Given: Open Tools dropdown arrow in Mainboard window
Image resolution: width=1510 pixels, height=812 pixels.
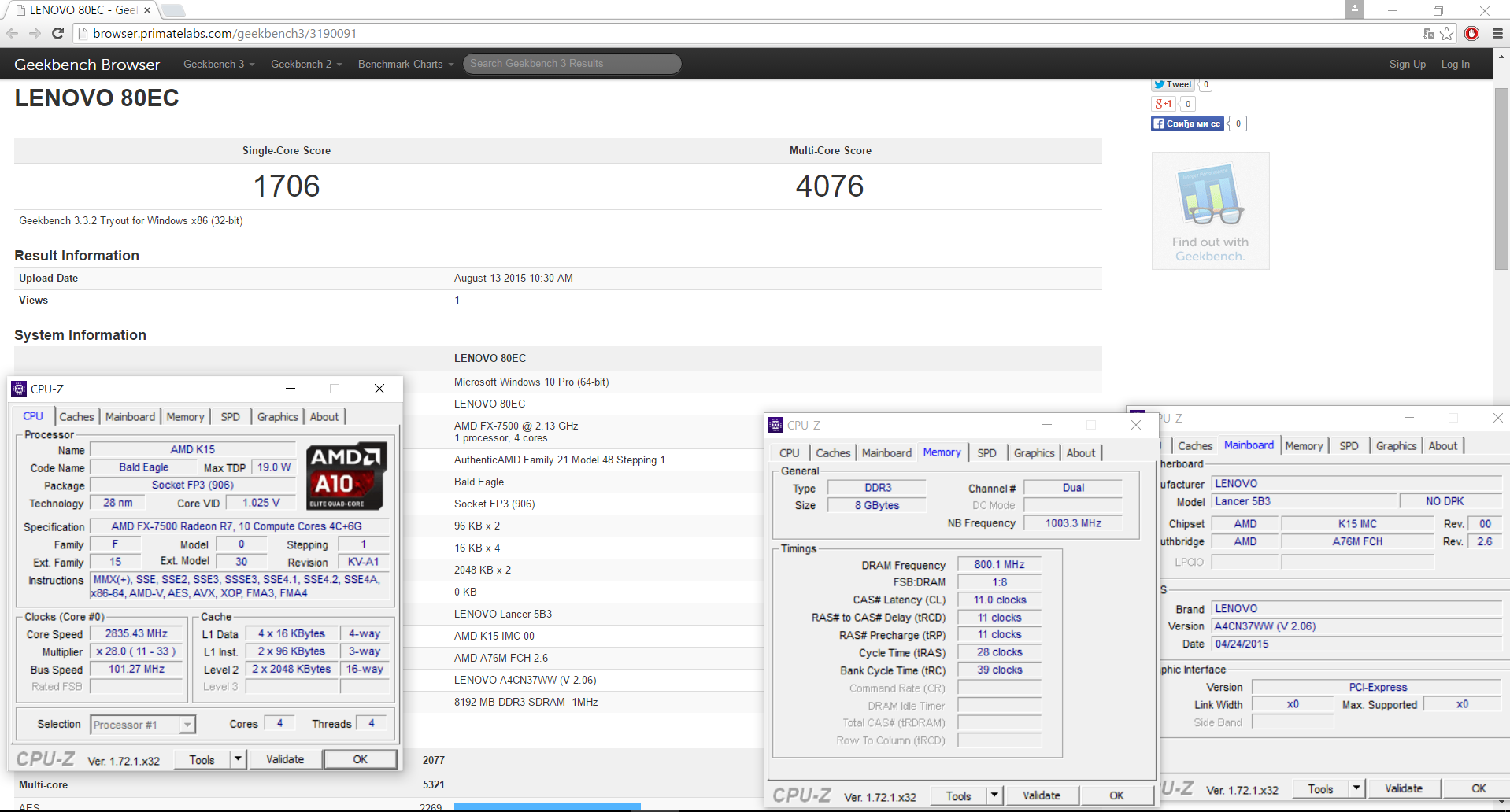Looking at the screenshot, I should 1356,788.
